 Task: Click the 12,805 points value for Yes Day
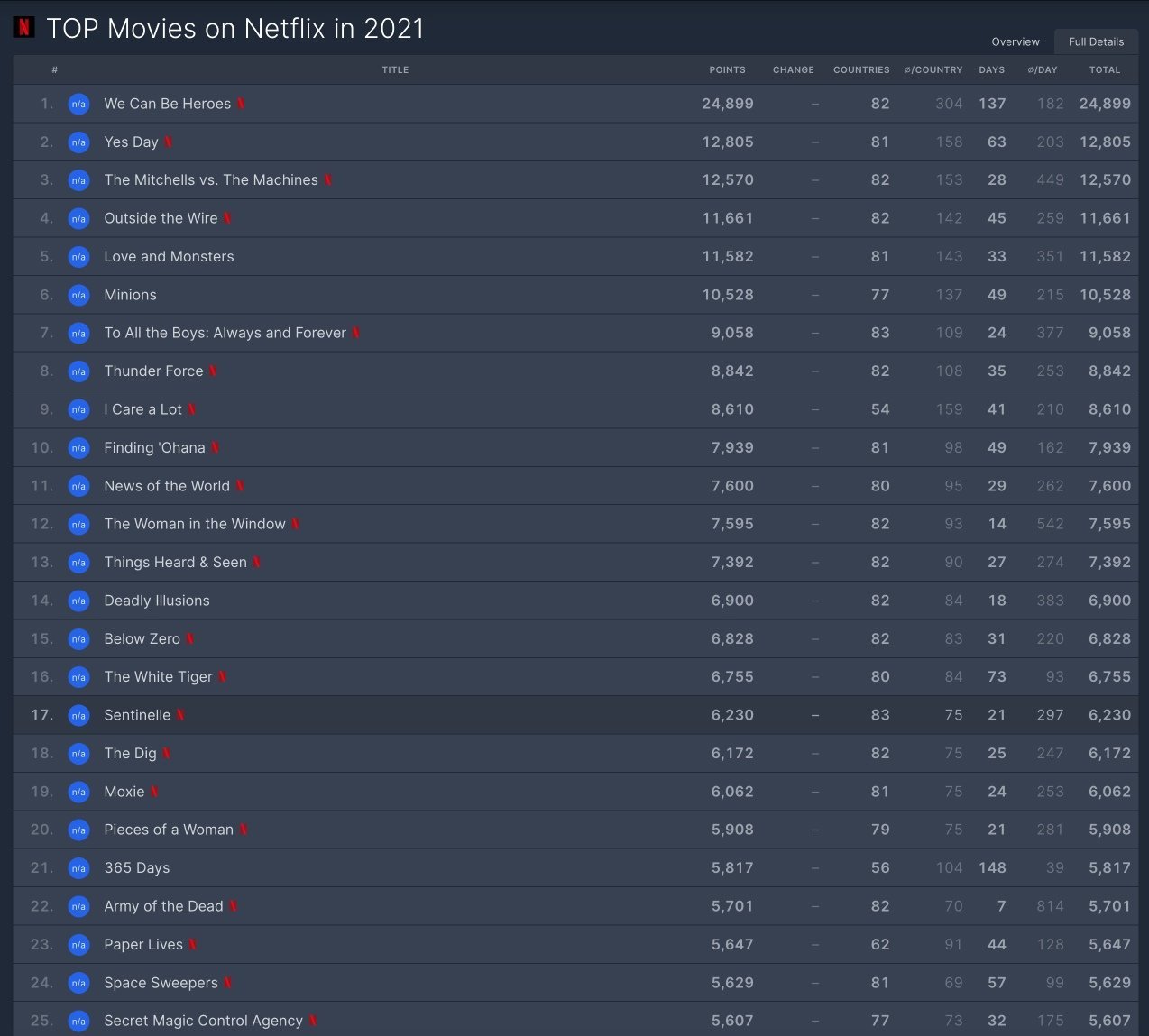coord(728,142)
